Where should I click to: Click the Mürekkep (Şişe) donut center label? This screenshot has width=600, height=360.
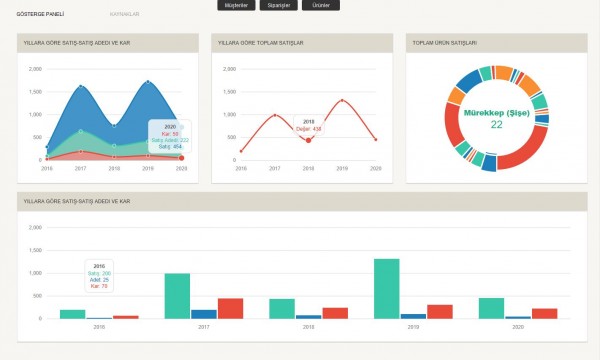[497, 113]
